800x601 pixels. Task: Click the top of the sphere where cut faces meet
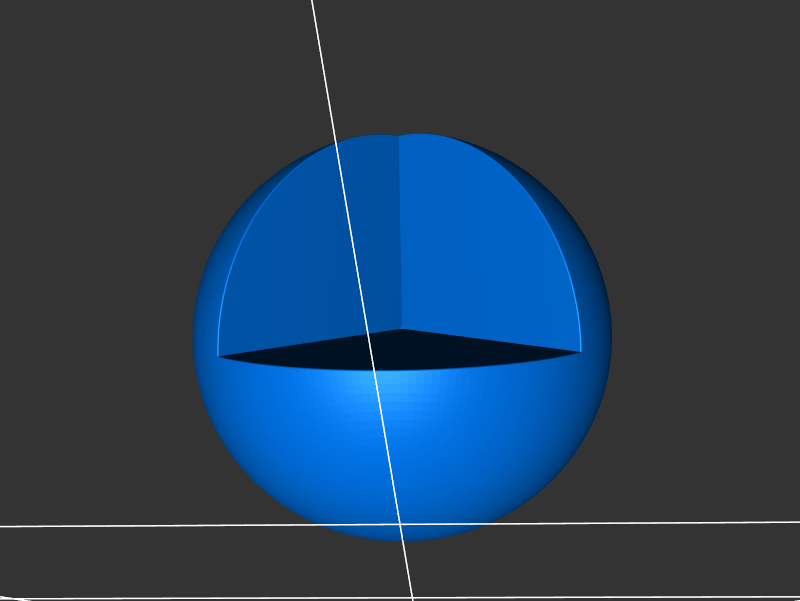[x=400, y=136]
